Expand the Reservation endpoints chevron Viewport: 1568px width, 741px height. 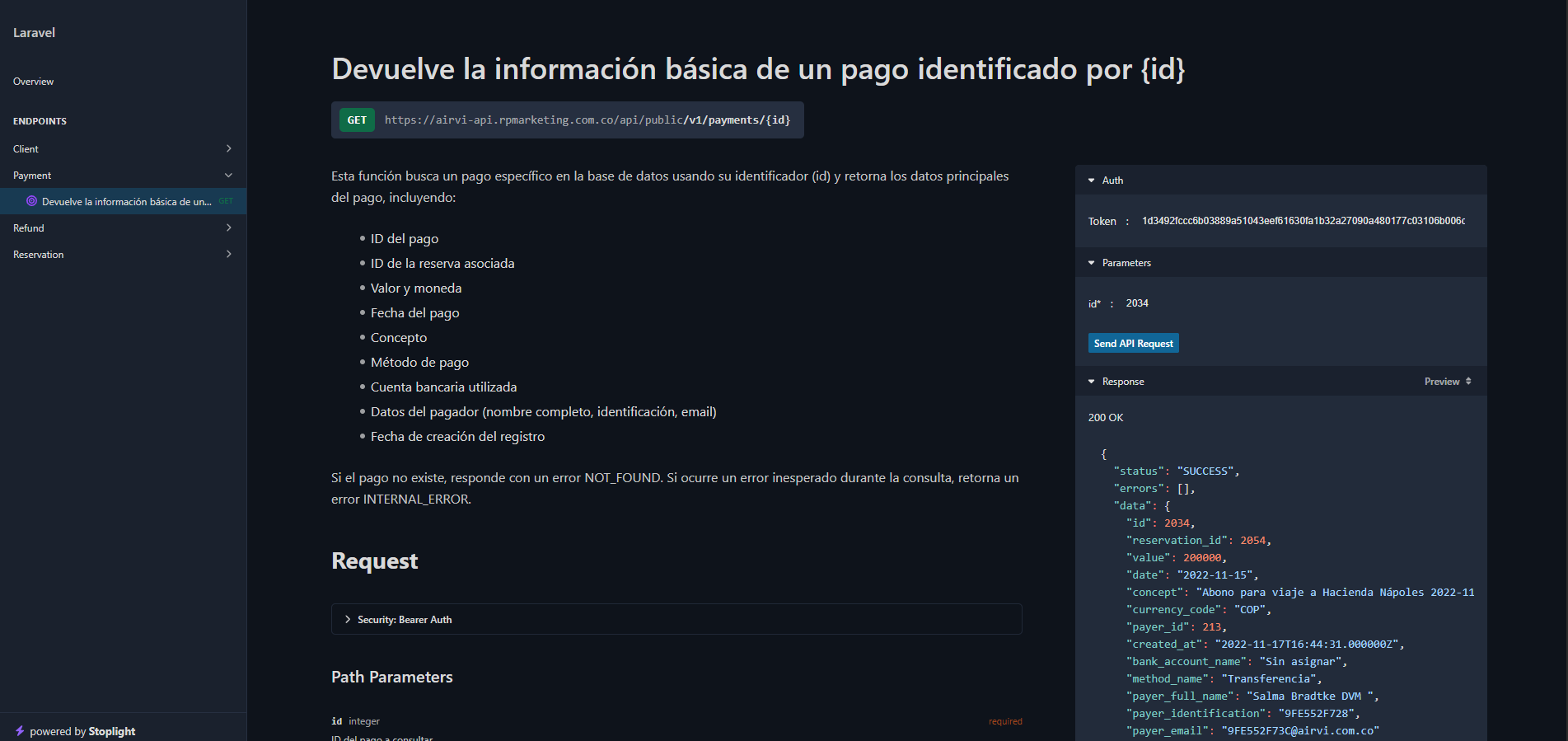(x=228, y=255)
